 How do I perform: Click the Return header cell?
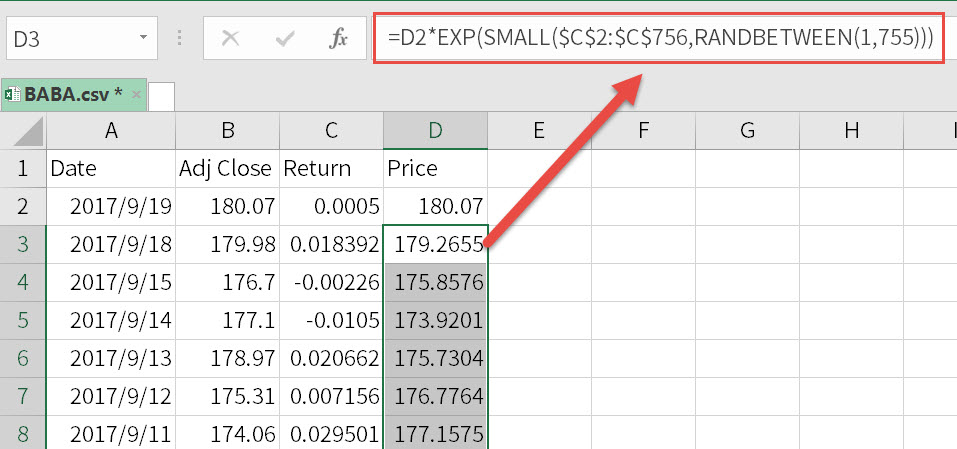pos(331,168)
